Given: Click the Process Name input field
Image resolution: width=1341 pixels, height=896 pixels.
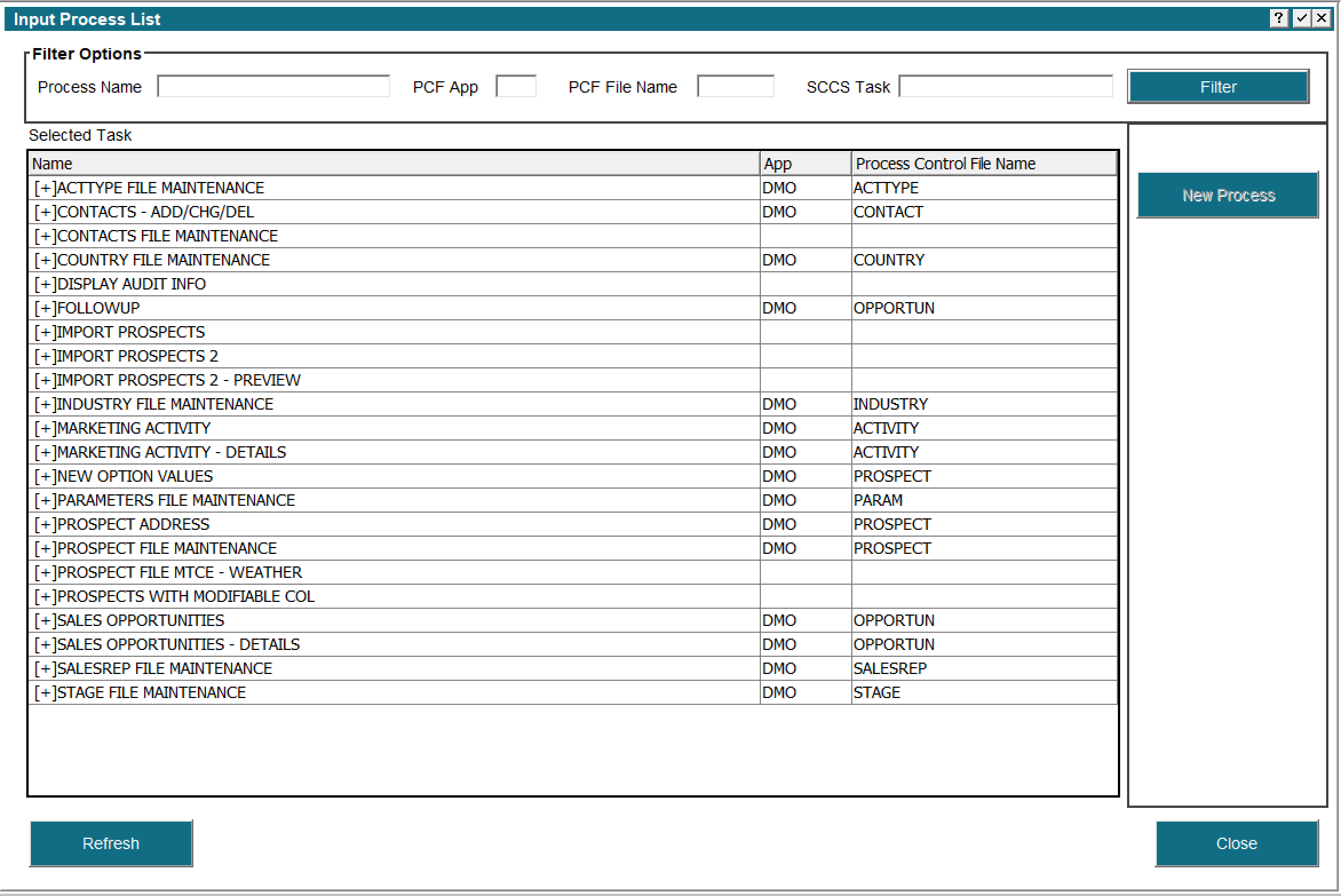Looking at the screenshot, I should pos(273,85).
